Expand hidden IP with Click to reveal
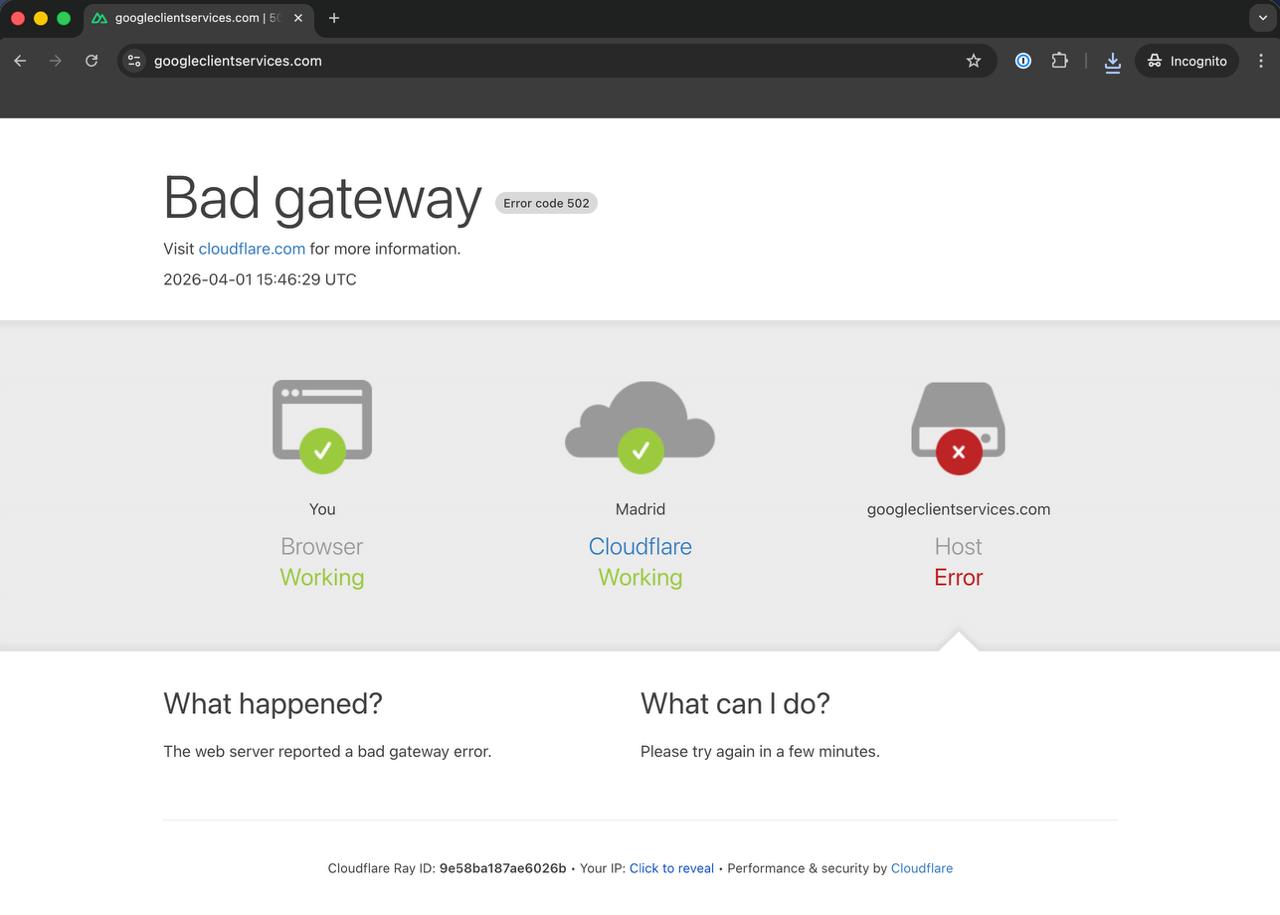This screenshot has height=915, width=1280. coord(671,868)
